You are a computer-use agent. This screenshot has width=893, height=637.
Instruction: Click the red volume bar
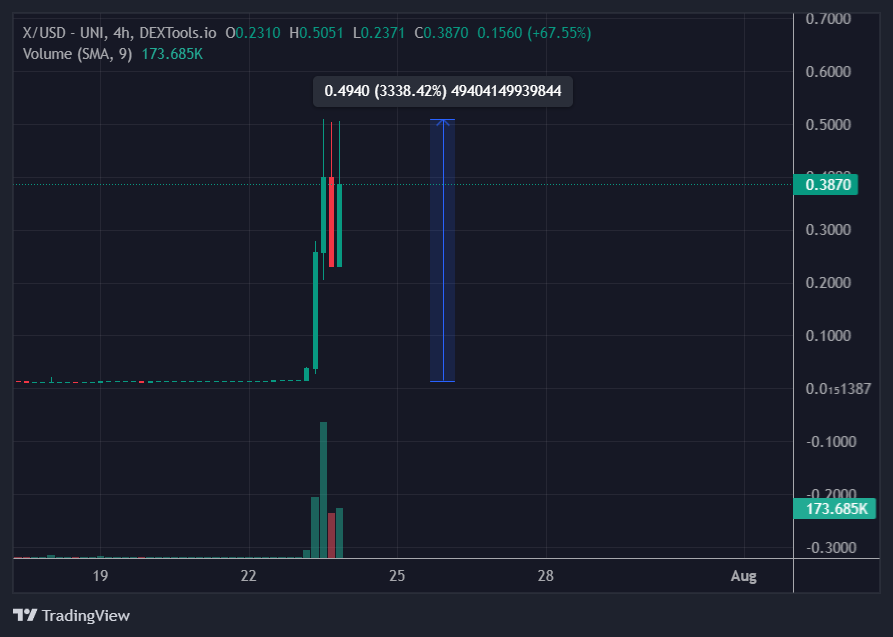pos(331,536)
